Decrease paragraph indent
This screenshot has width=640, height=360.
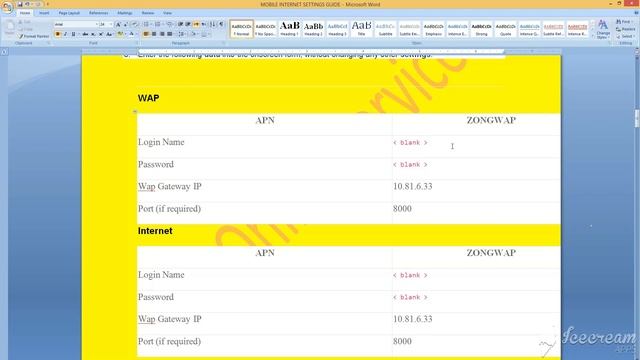point(180,24)
